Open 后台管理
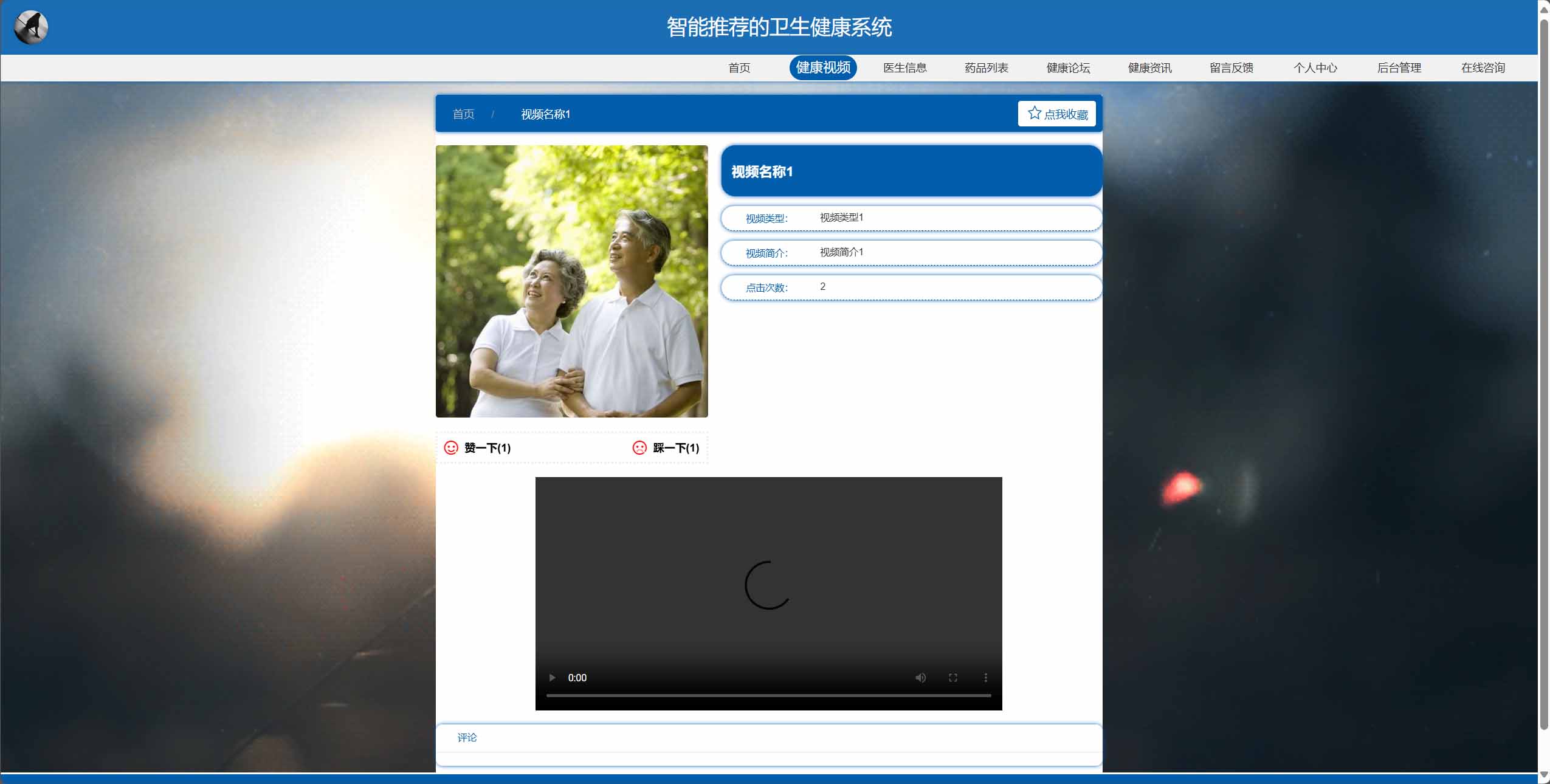Viewport: 1550px width, 784px height. tap(1399, 68)
